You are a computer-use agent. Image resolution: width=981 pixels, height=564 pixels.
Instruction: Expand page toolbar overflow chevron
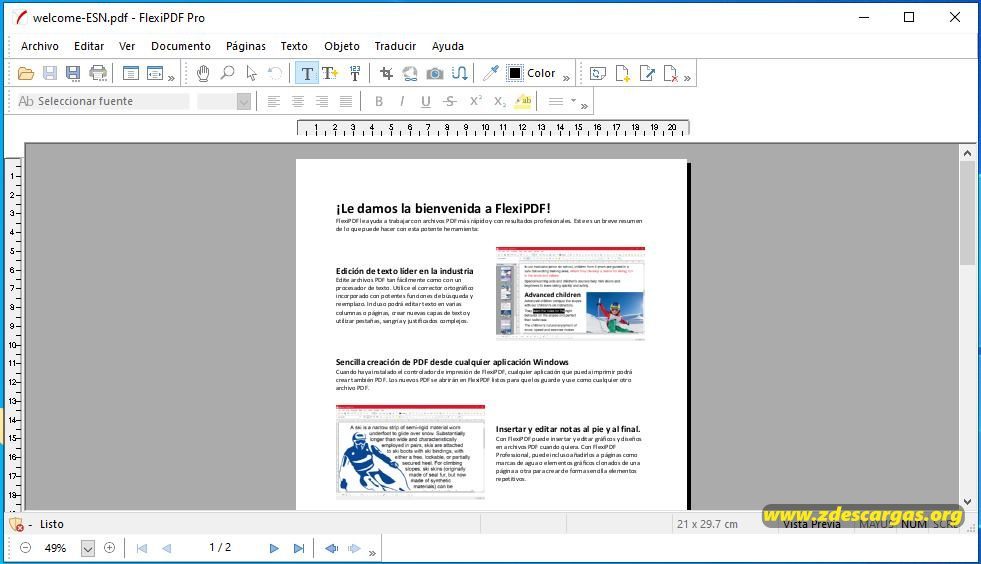pos(687,78)
